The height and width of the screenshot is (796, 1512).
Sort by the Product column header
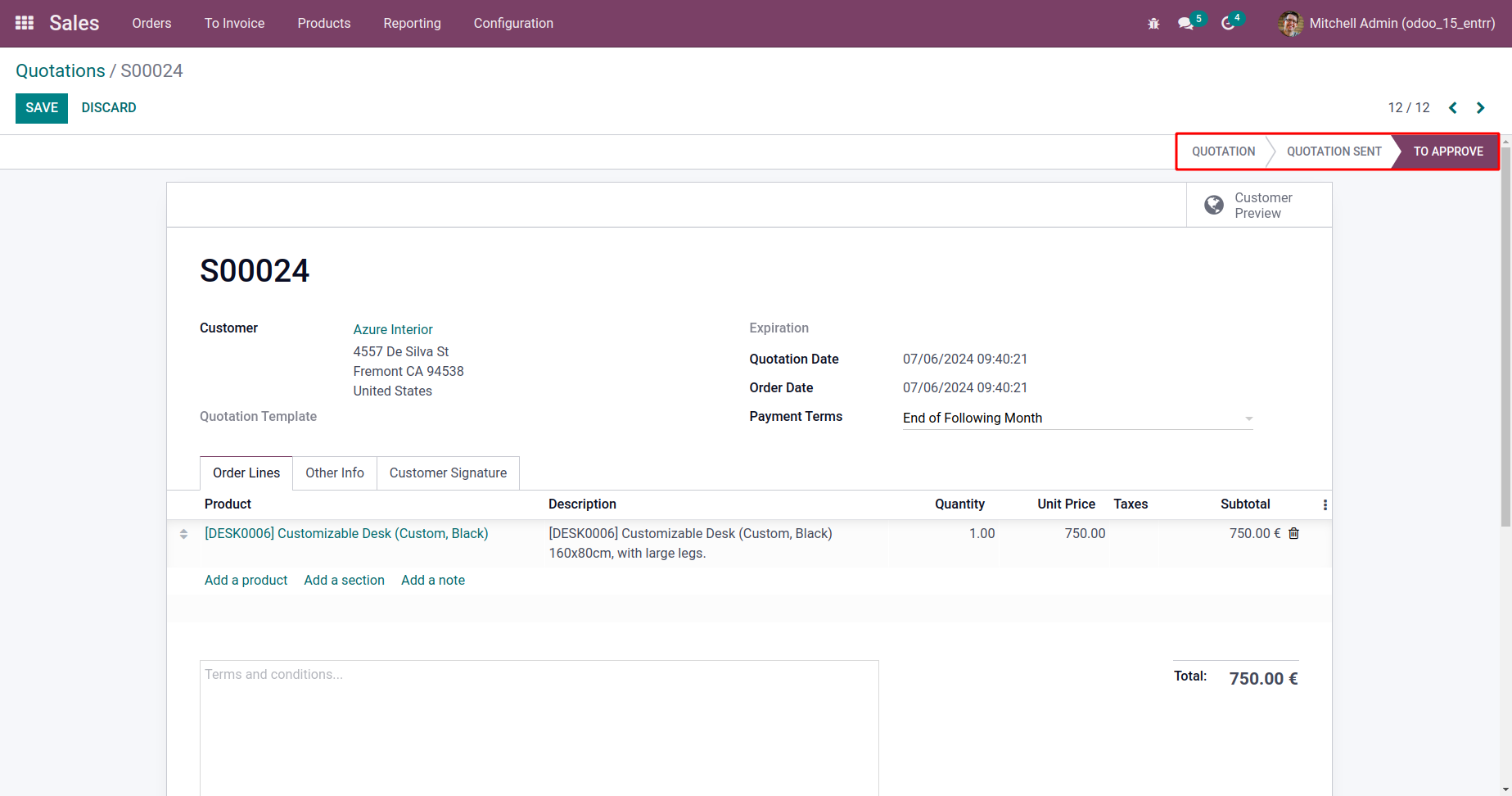[x=228, y=504]
